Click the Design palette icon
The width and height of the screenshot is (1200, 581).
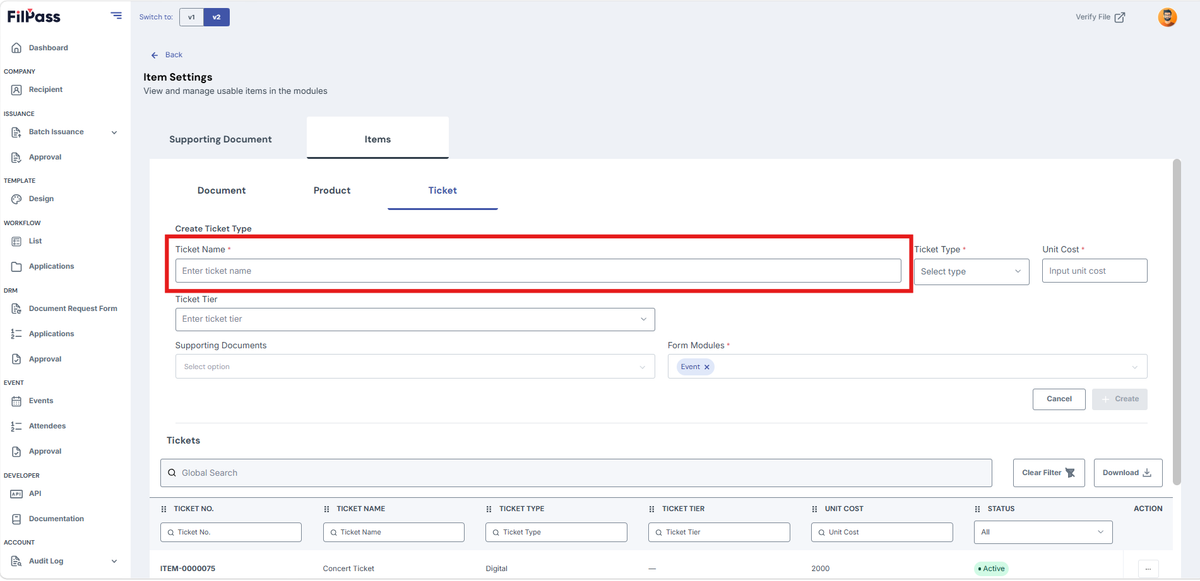click(x=16, y=199)
